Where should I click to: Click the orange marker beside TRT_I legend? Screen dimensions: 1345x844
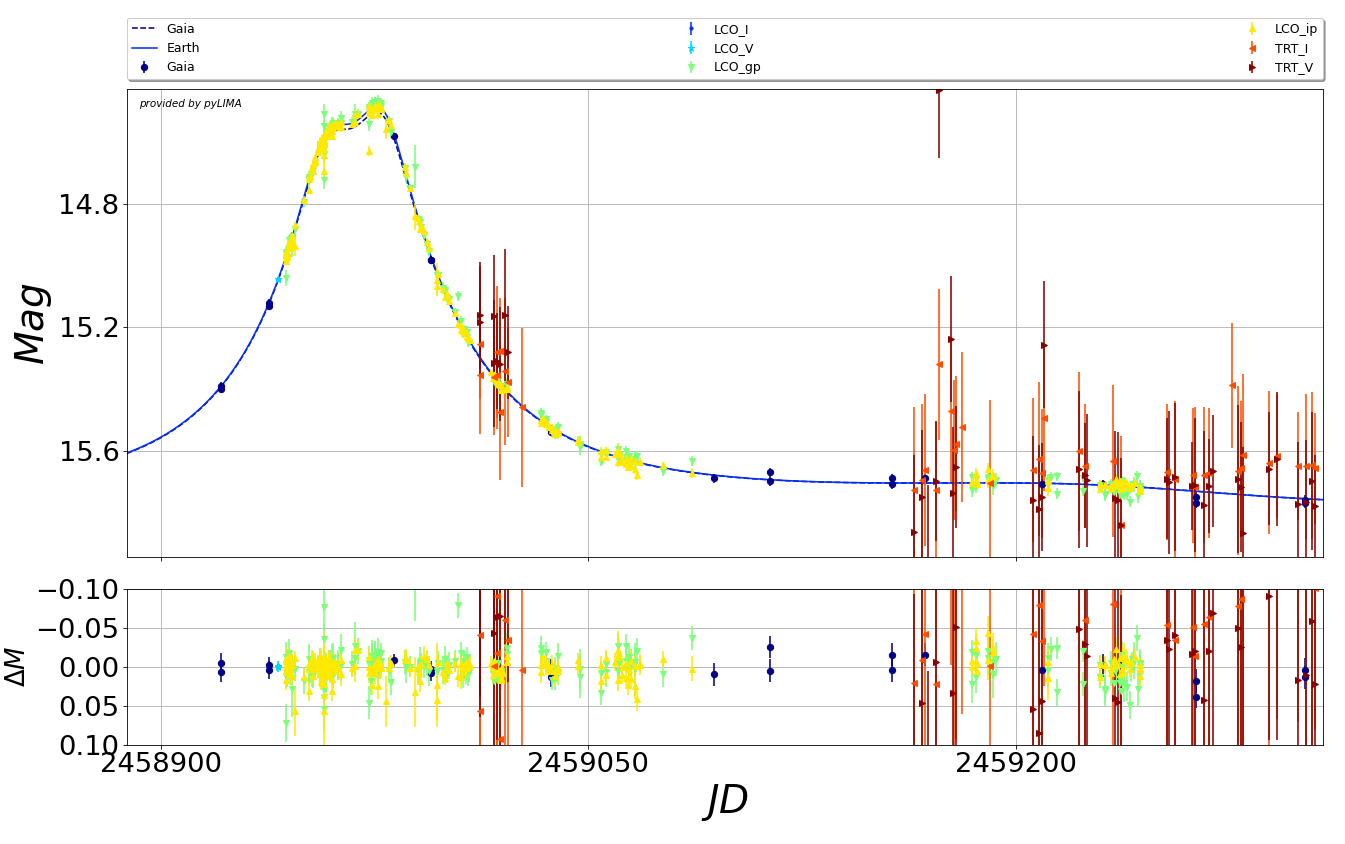tap(1252, 48)
